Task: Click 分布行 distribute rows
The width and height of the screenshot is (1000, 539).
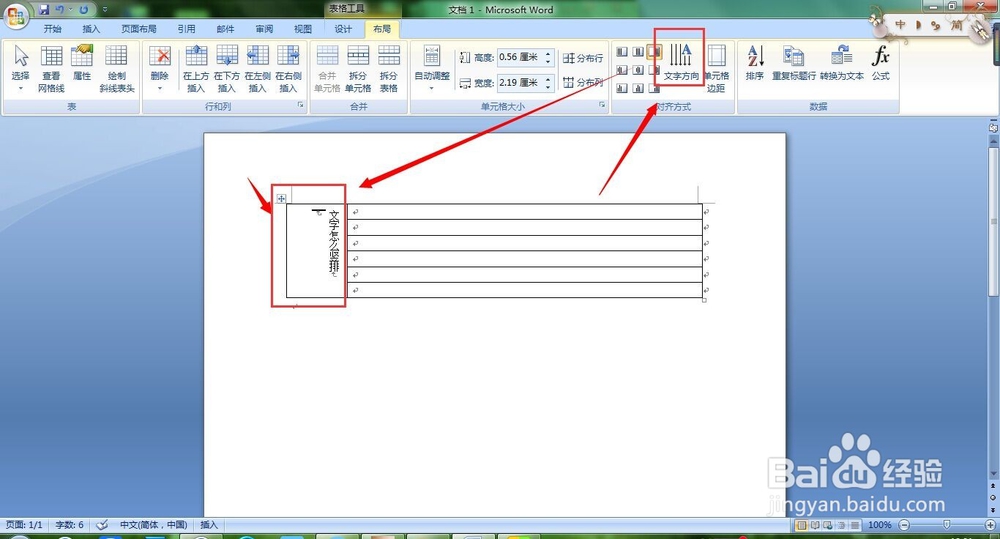Action: click(583, 58)
